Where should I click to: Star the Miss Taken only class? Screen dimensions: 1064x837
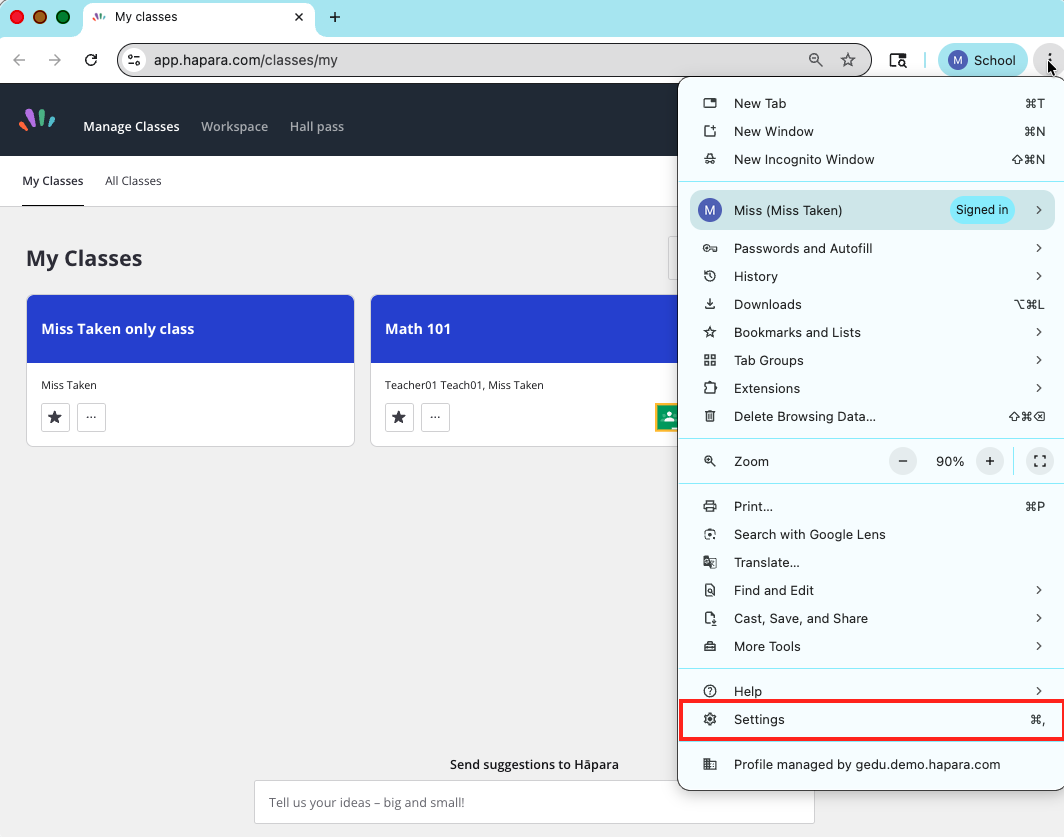tap(56, 417)
